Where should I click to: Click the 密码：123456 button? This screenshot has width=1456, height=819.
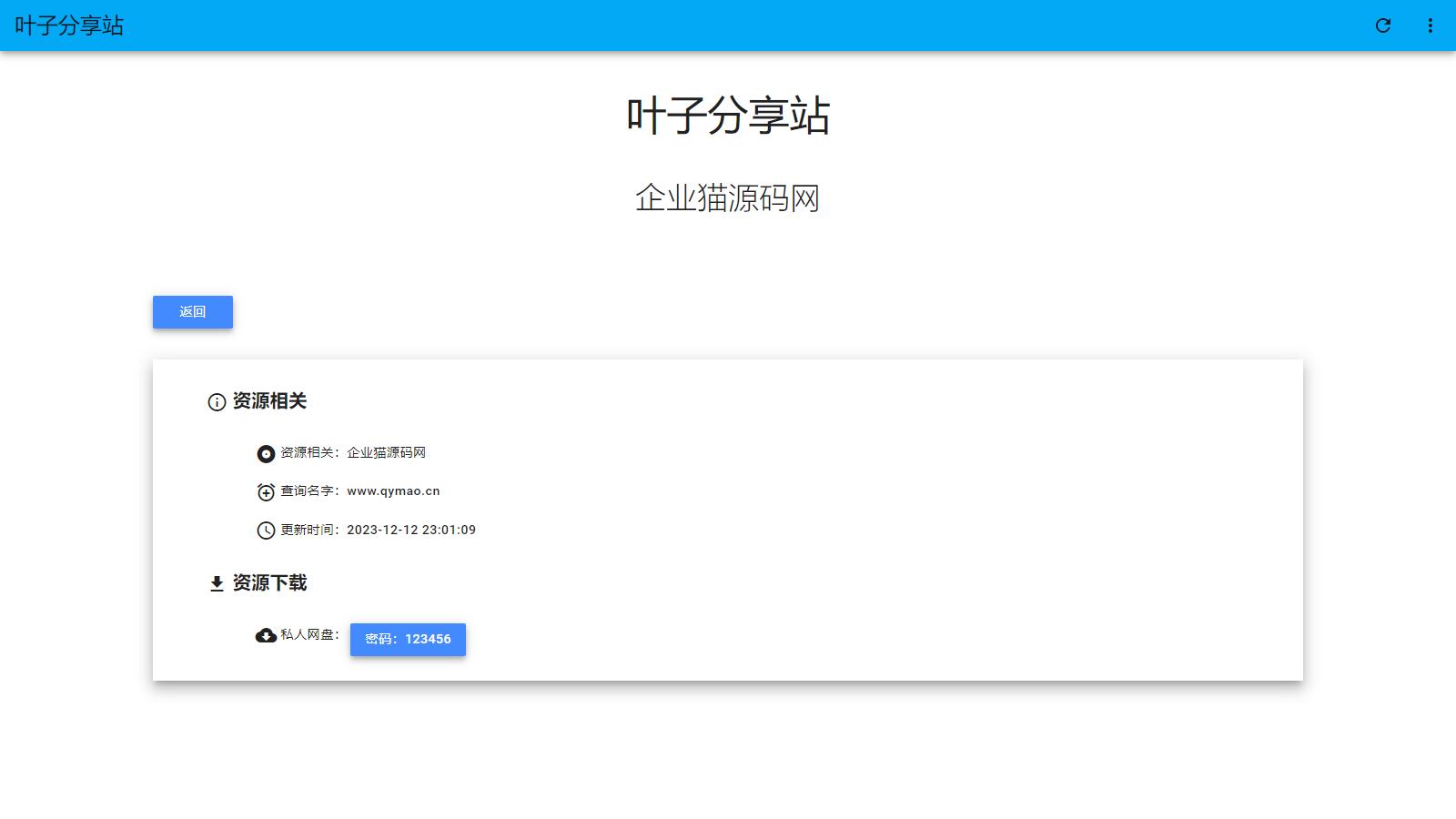pyautogui.click(x=408, y=639)
